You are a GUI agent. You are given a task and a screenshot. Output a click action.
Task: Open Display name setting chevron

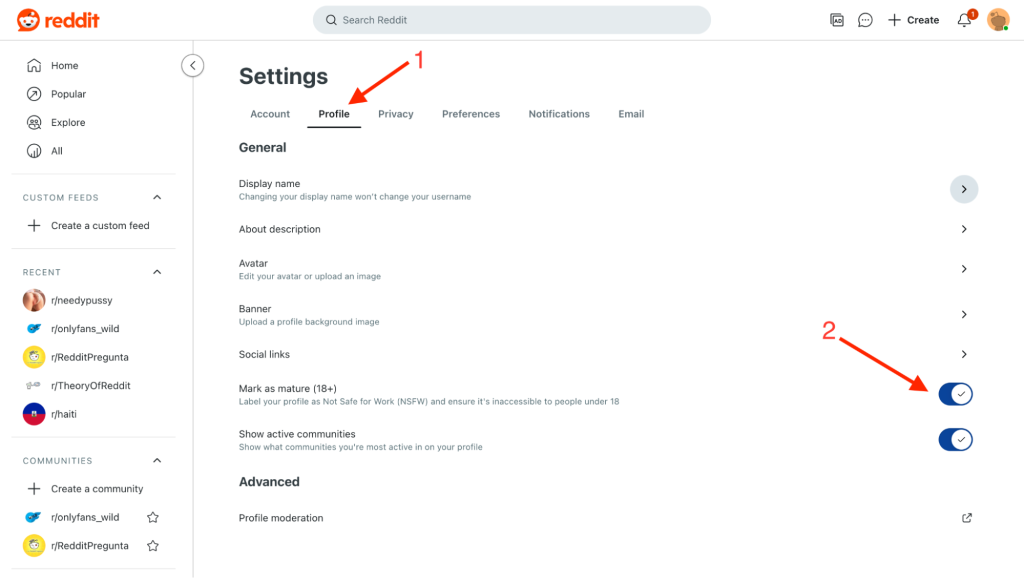pyautogui.click(x=964, y=189)
